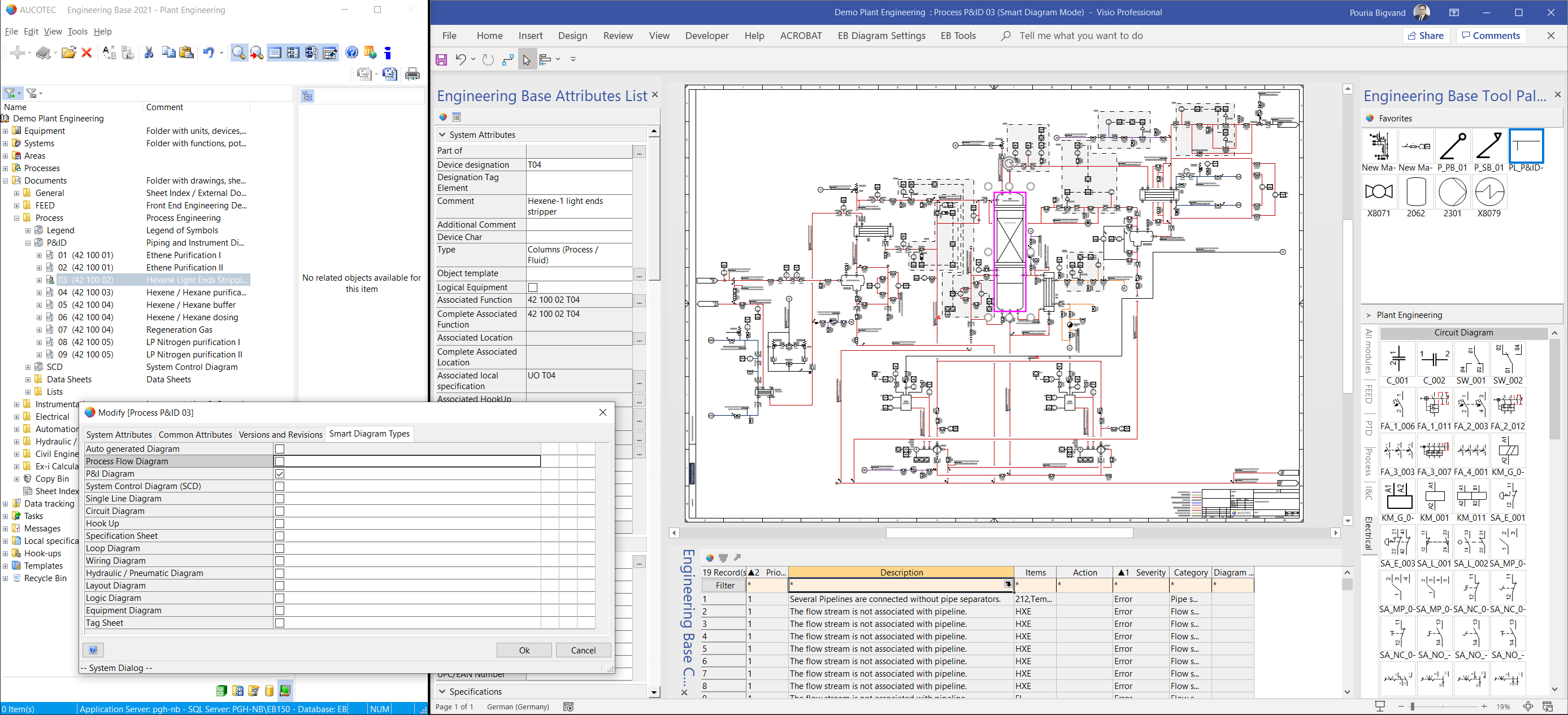Uncheck the P&I Diagram checkbox
The image size is (1568, 715).
[279, 473]
